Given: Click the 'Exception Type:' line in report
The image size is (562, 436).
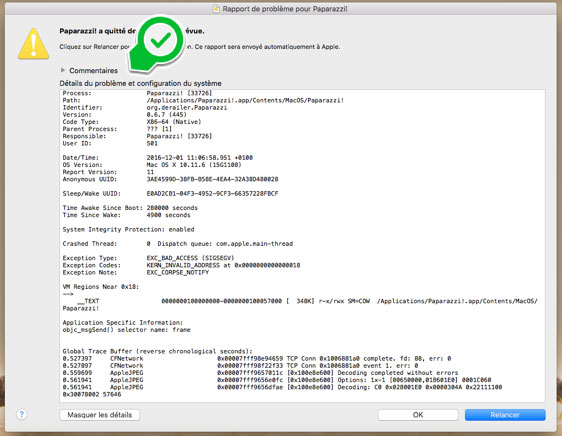Looking at the screenshot, I should pos(148,258).
